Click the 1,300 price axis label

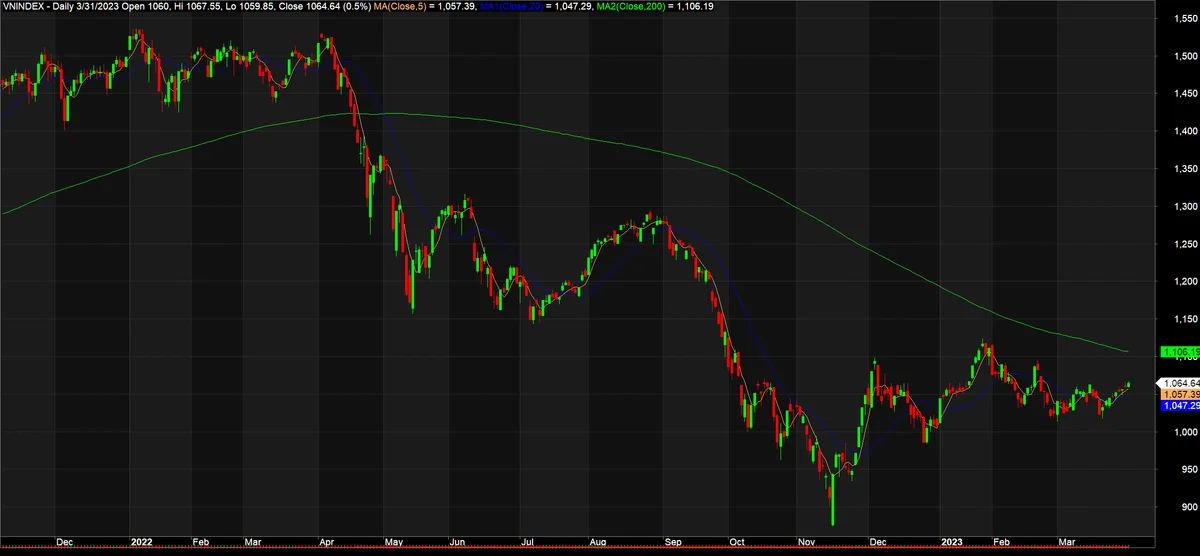click(x=1186, y=207)
